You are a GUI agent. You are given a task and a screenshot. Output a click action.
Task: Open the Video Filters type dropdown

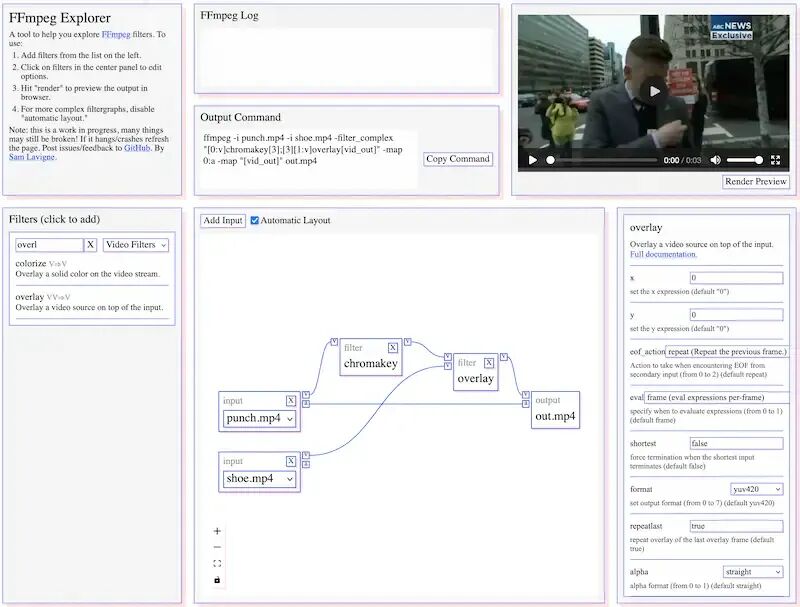[x=136, y=245]
